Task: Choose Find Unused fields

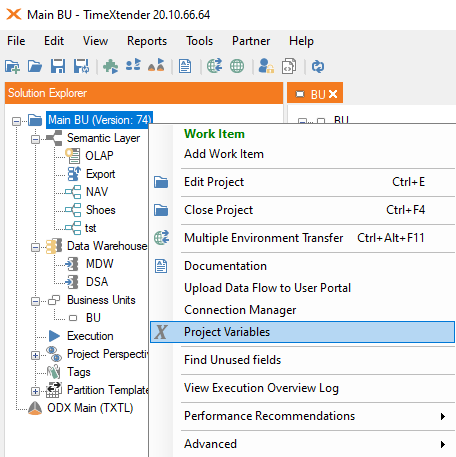Action: 302,360
